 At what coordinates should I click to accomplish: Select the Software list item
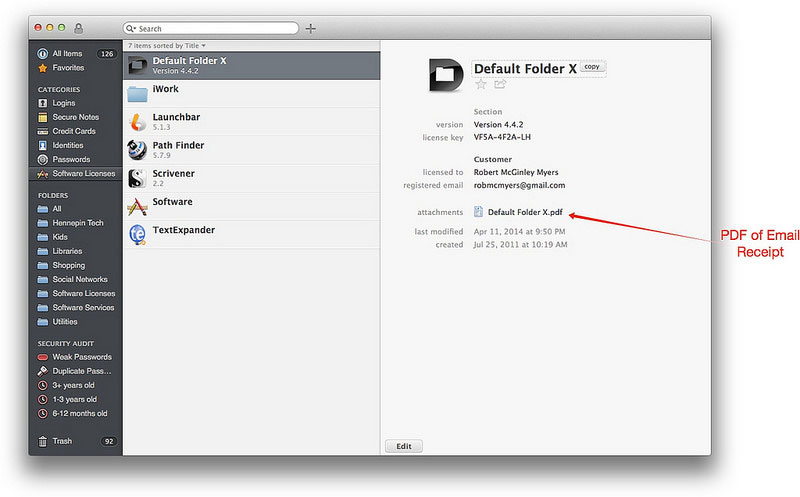pos(252,206)
